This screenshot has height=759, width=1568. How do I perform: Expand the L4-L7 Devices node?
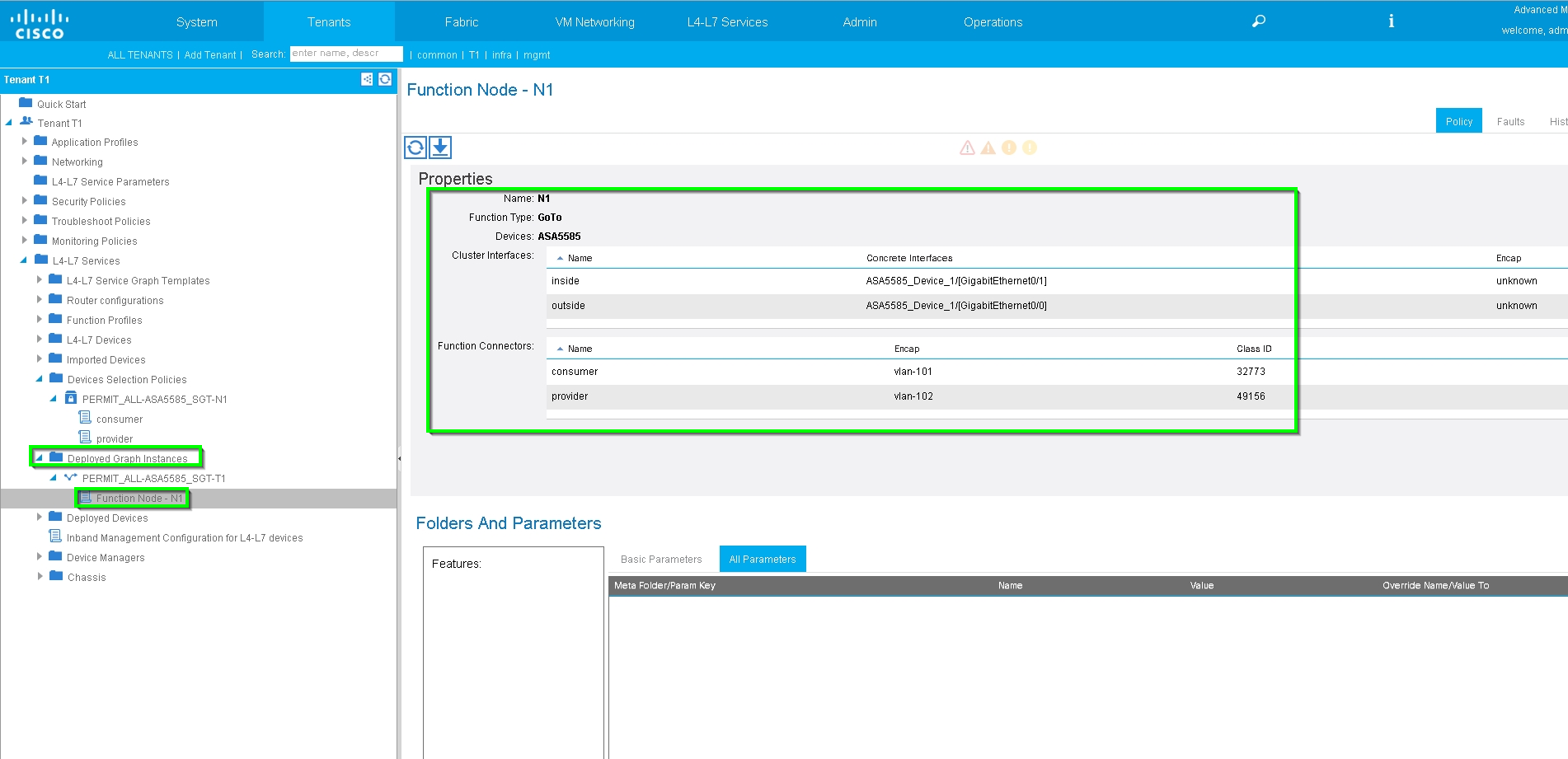pyautogui.click(x=40, y=339)
